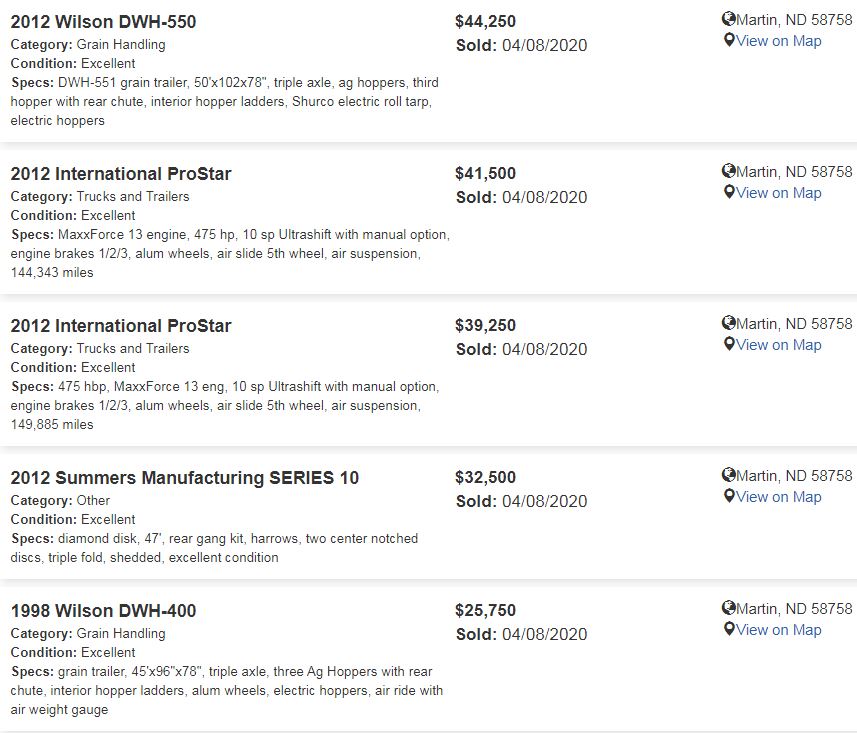Open View on Map for $41,500 ProStar
This screenshot has width=857, height=733.
point(778,193)
